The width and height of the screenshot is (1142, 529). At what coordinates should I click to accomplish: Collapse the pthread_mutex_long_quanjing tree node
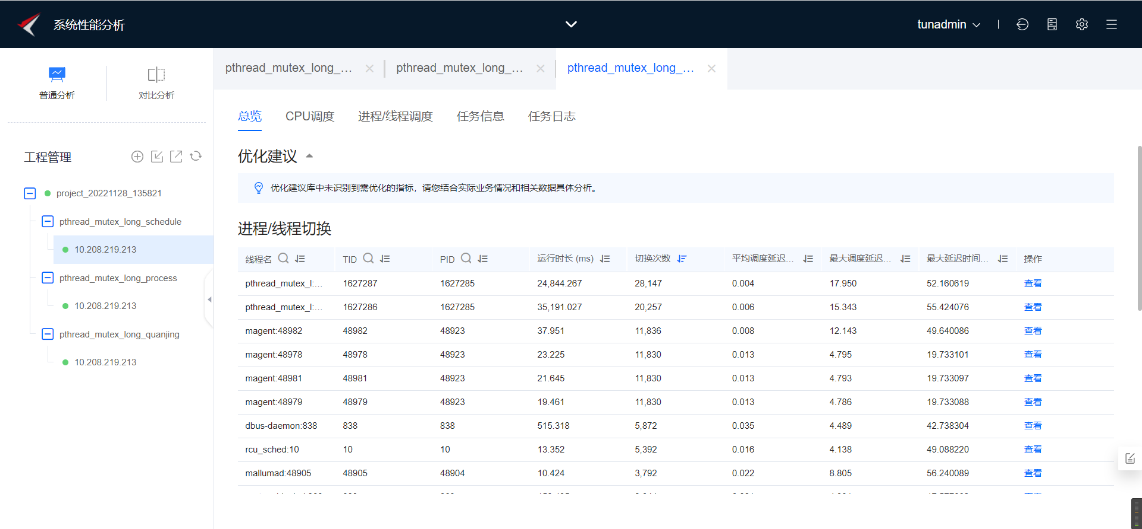pos(47,334)
